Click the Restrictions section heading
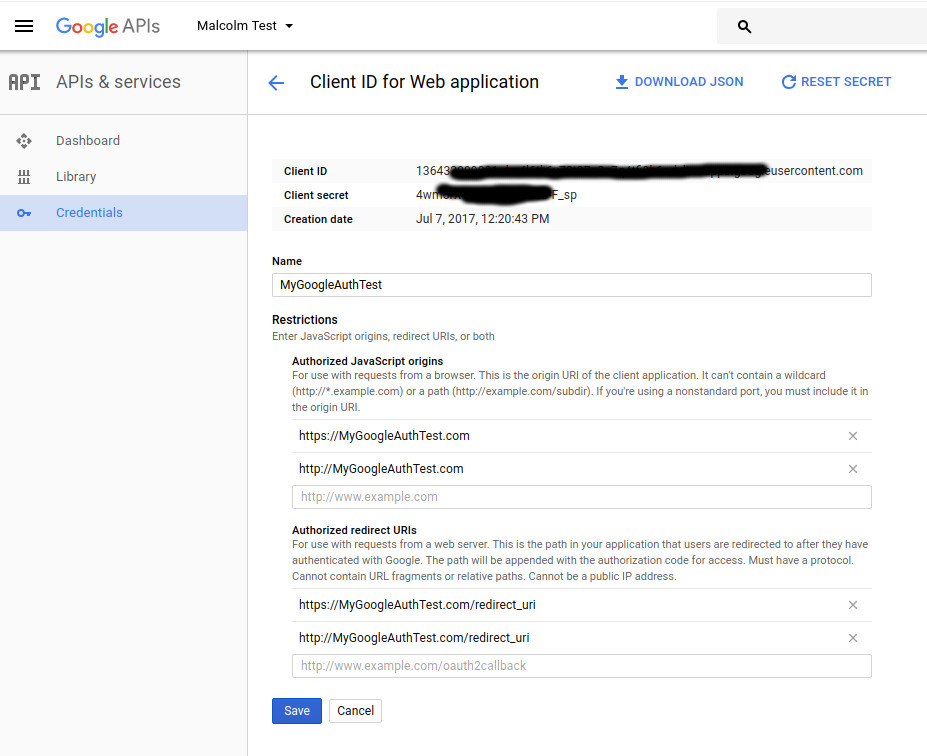927x756 pixels. coord(304,320)
